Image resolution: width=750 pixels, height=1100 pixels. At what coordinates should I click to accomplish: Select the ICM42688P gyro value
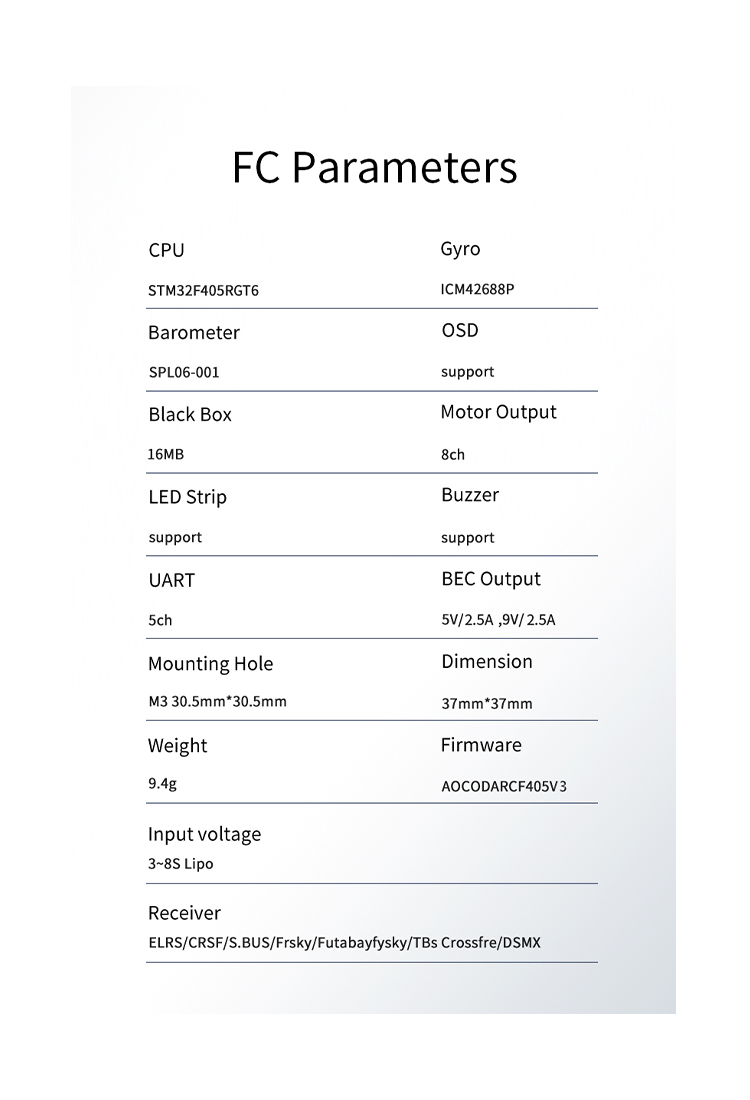click(477, 290)
